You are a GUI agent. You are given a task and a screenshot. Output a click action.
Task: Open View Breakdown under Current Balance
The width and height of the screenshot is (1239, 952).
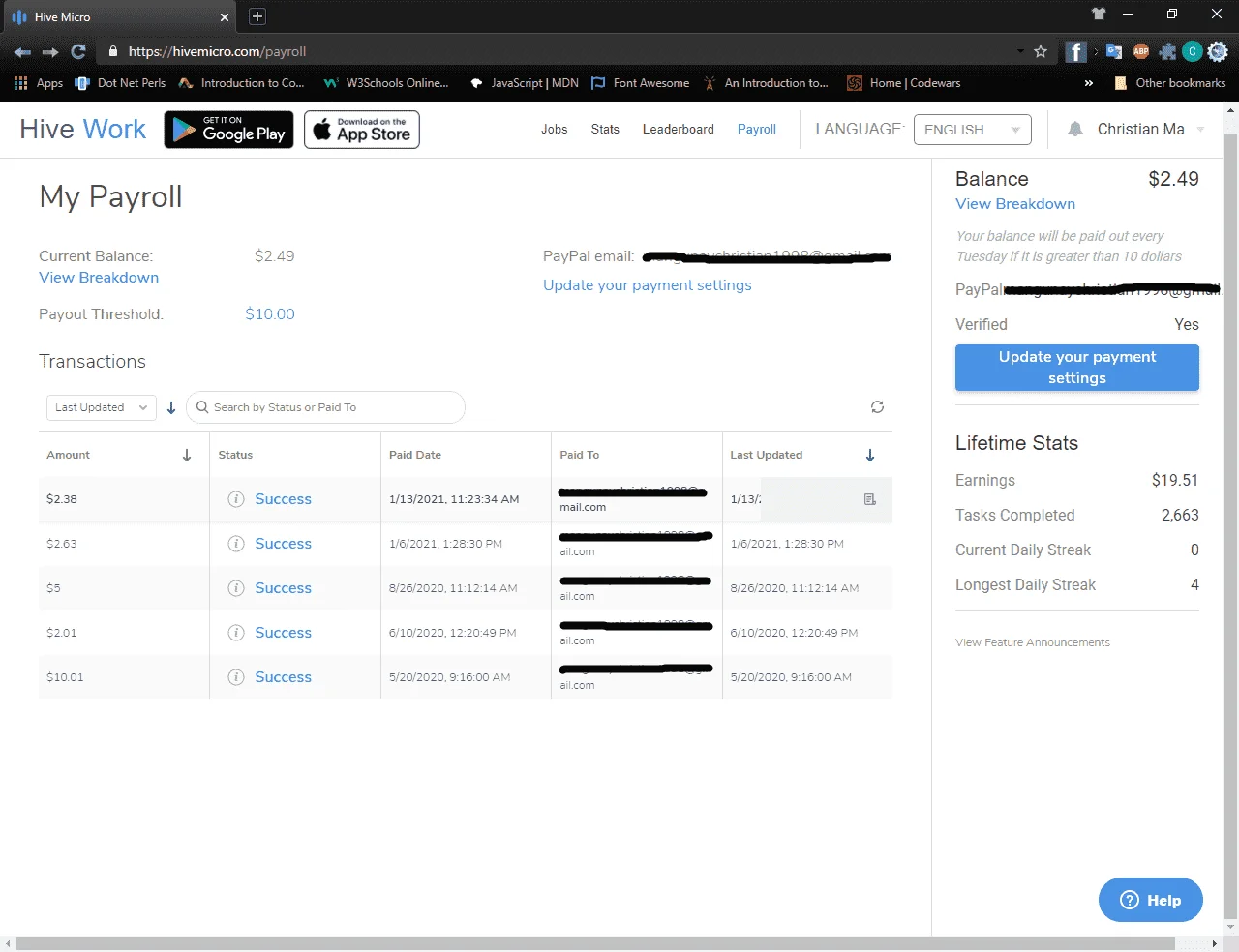pos(99,278)
